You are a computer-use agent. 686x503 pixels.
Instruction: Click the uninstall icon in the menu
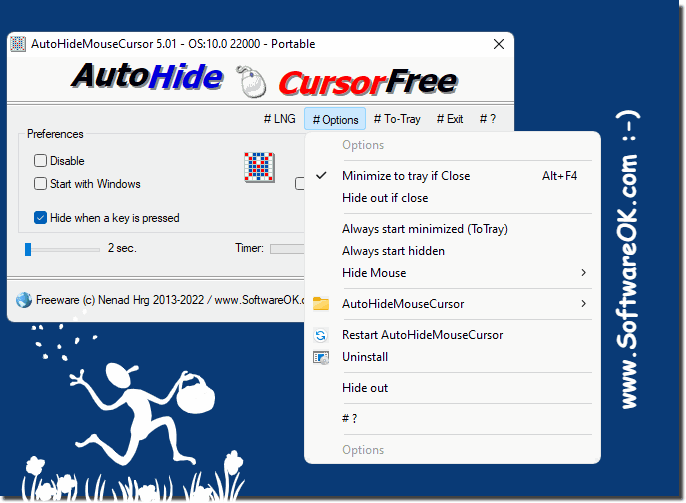coord(321,357)
